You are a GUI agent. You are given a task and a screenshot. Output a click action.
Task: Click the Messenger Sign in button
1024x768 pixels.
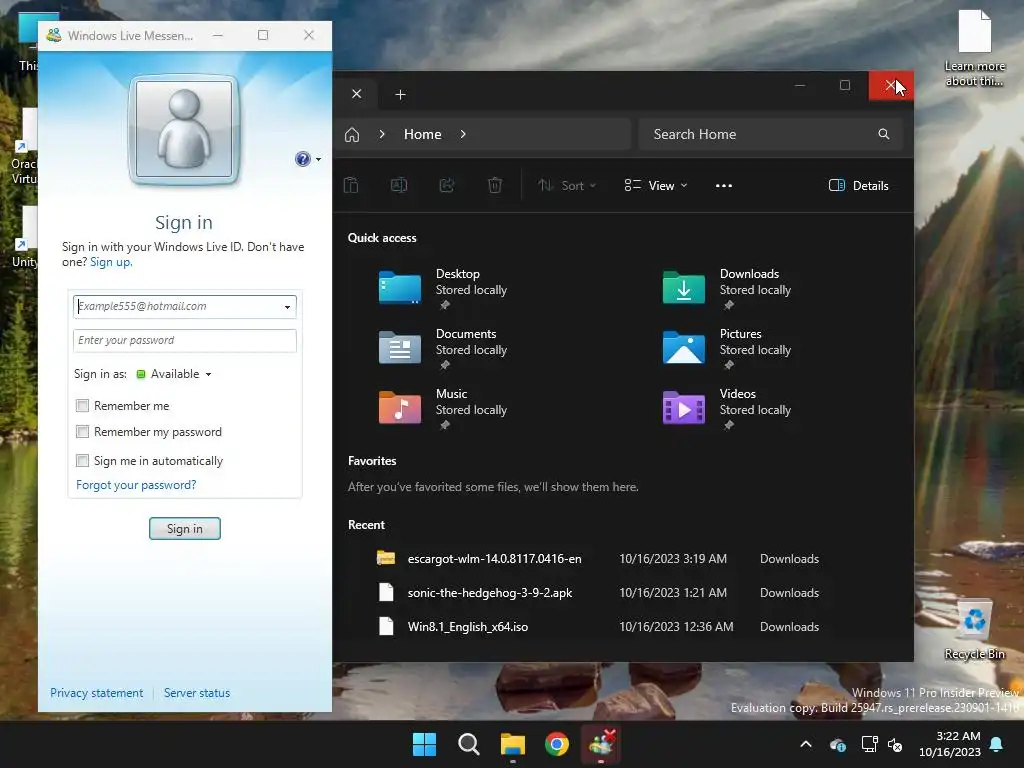point(185,528)
